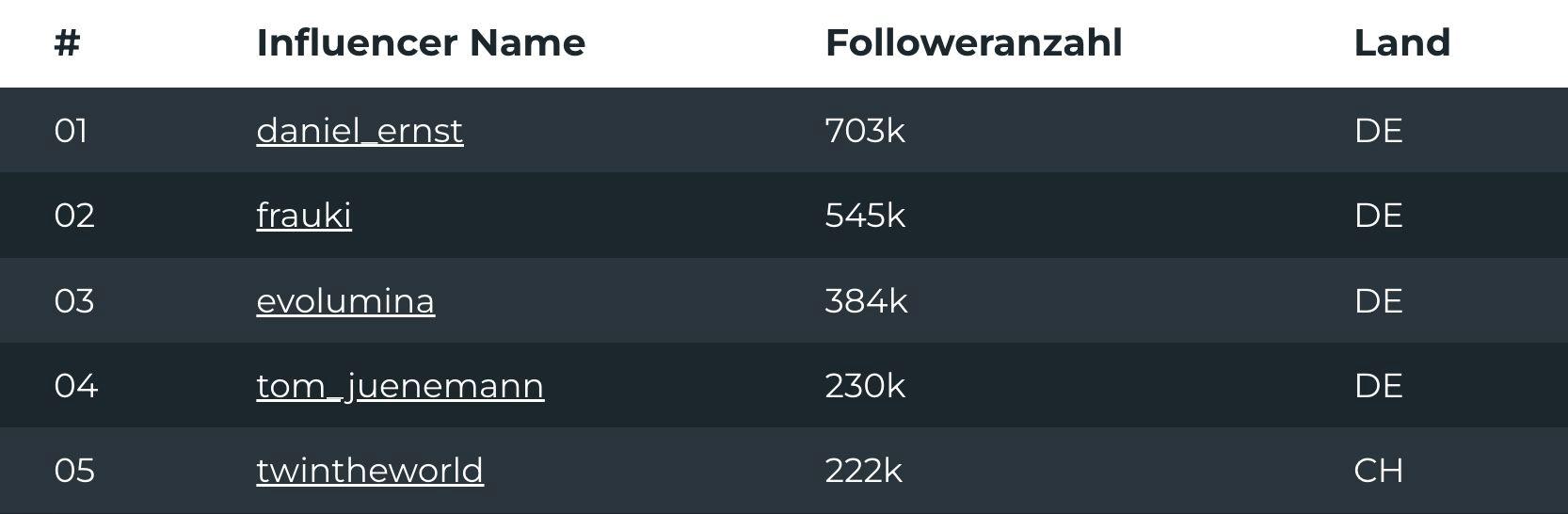1568x514 pixels.
Task: Click the # rank column header
Action: tap(67, 43)
